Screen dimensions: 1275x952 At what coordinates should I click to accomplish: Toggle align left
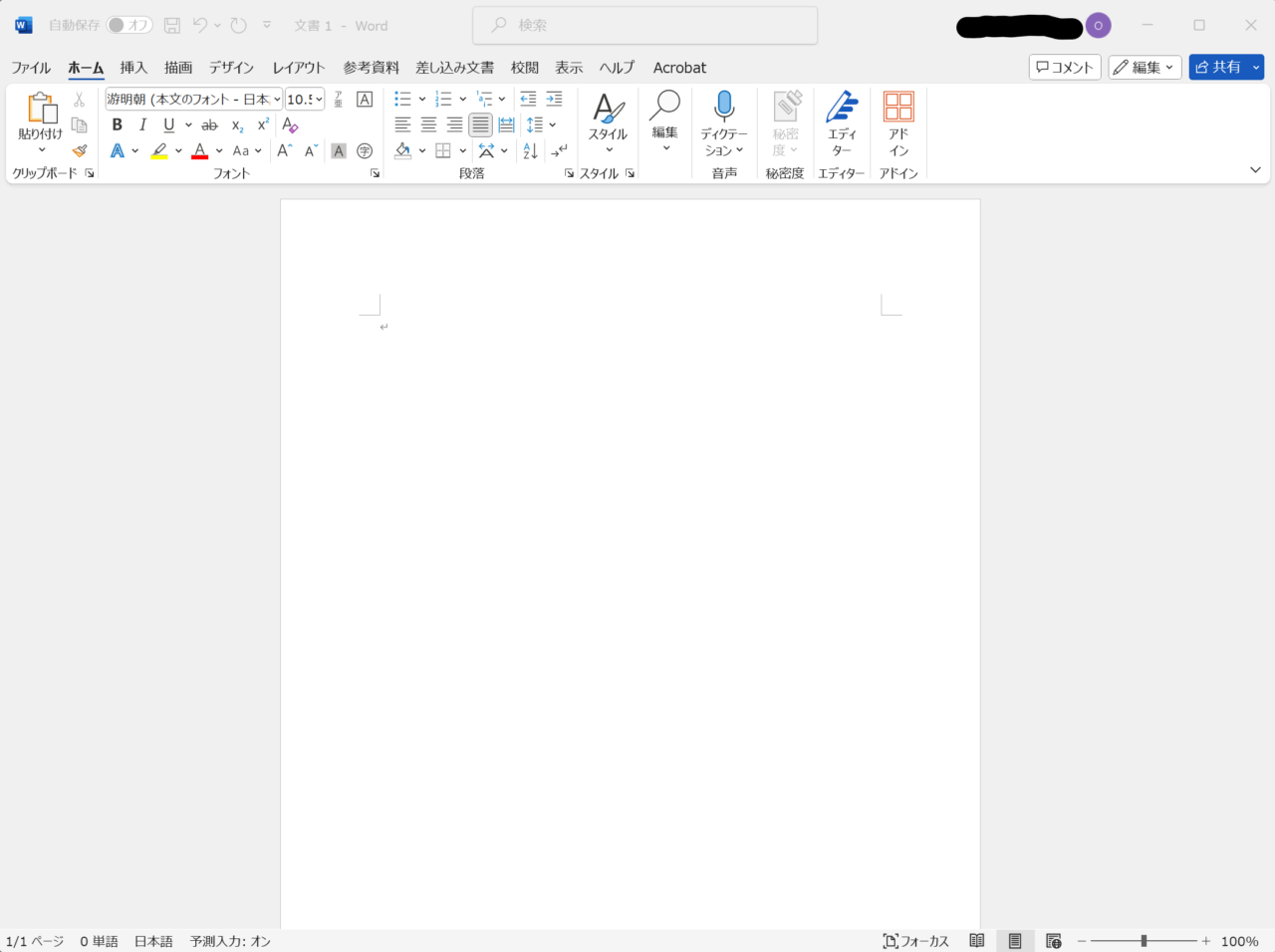click(x=402, y=124)
